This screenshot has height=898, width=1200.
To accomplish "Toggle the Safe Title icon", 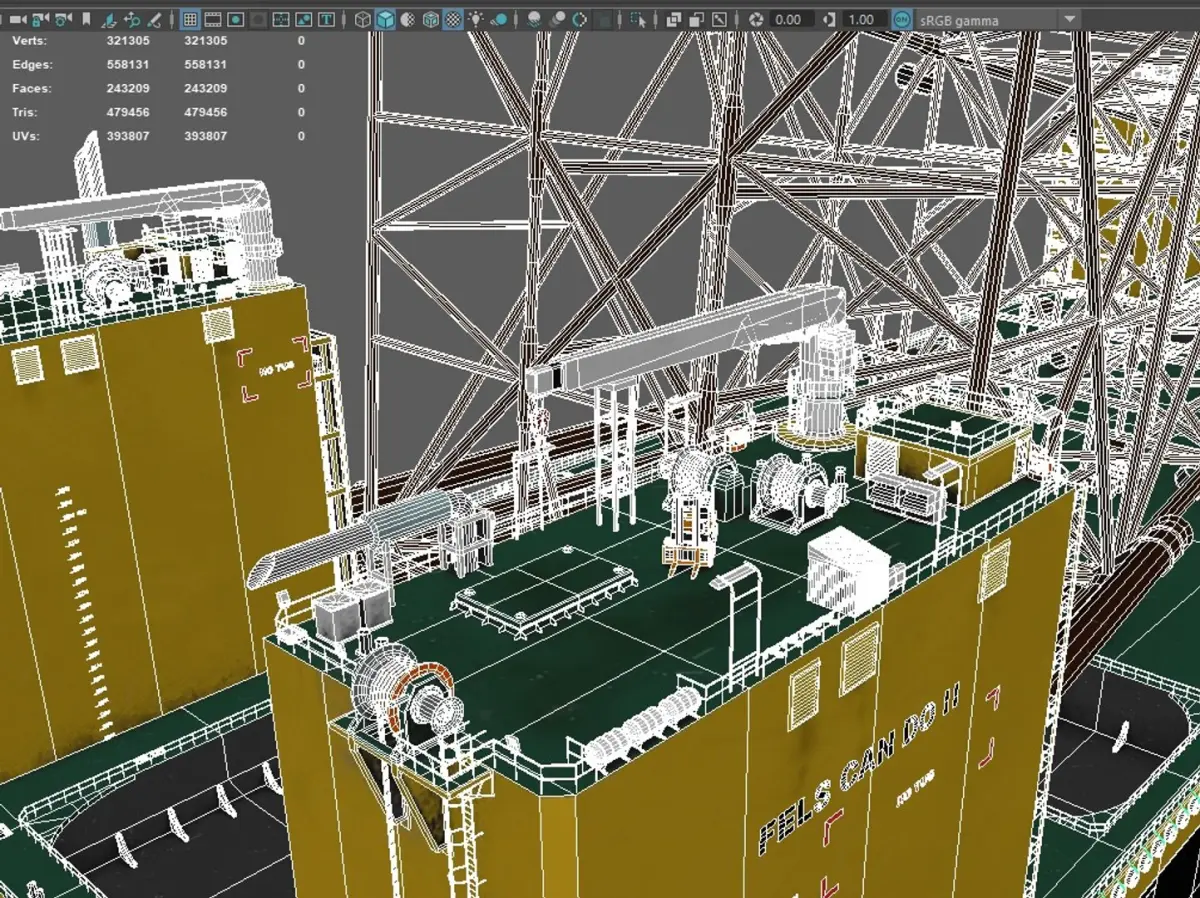I will [327, 19].
